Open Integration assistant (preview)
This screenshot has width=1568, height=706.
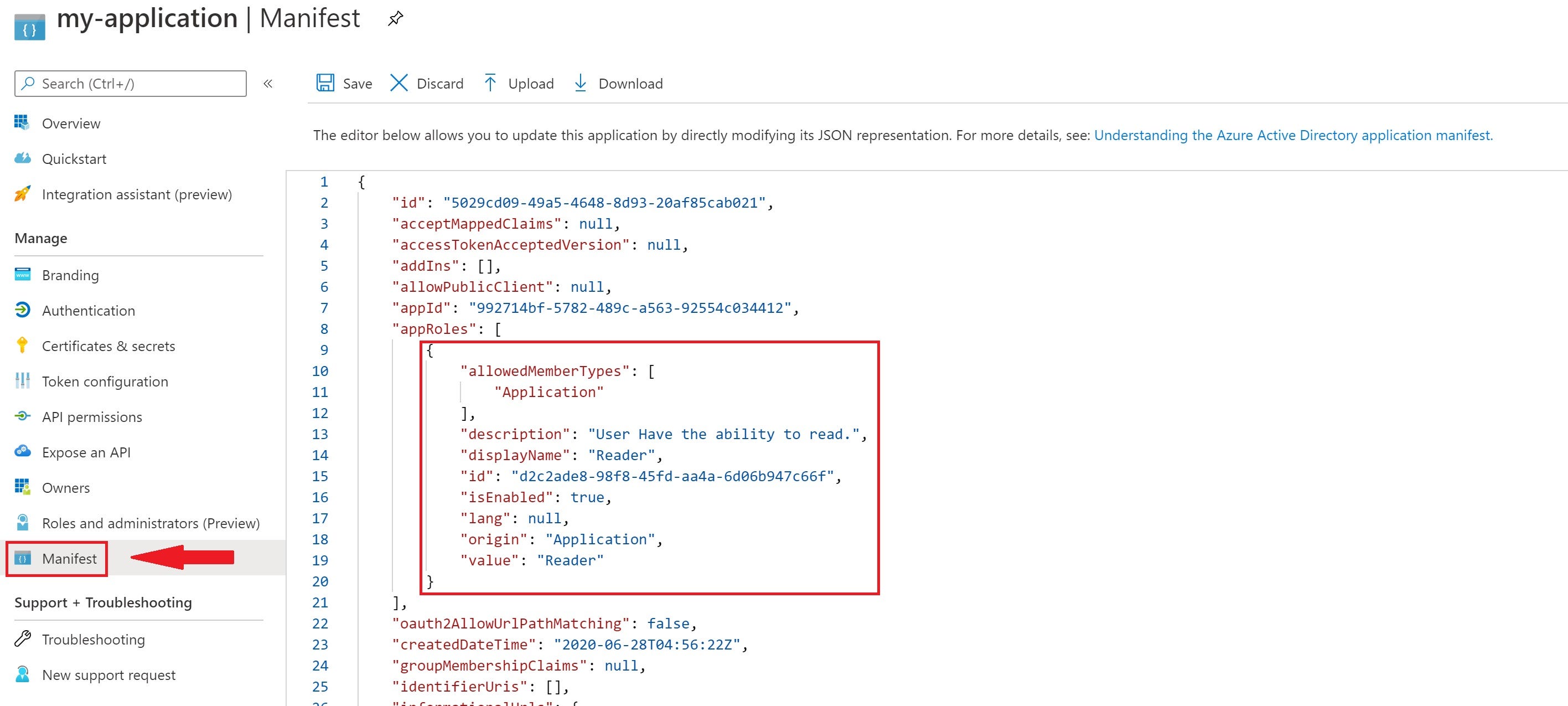point(136,194)
